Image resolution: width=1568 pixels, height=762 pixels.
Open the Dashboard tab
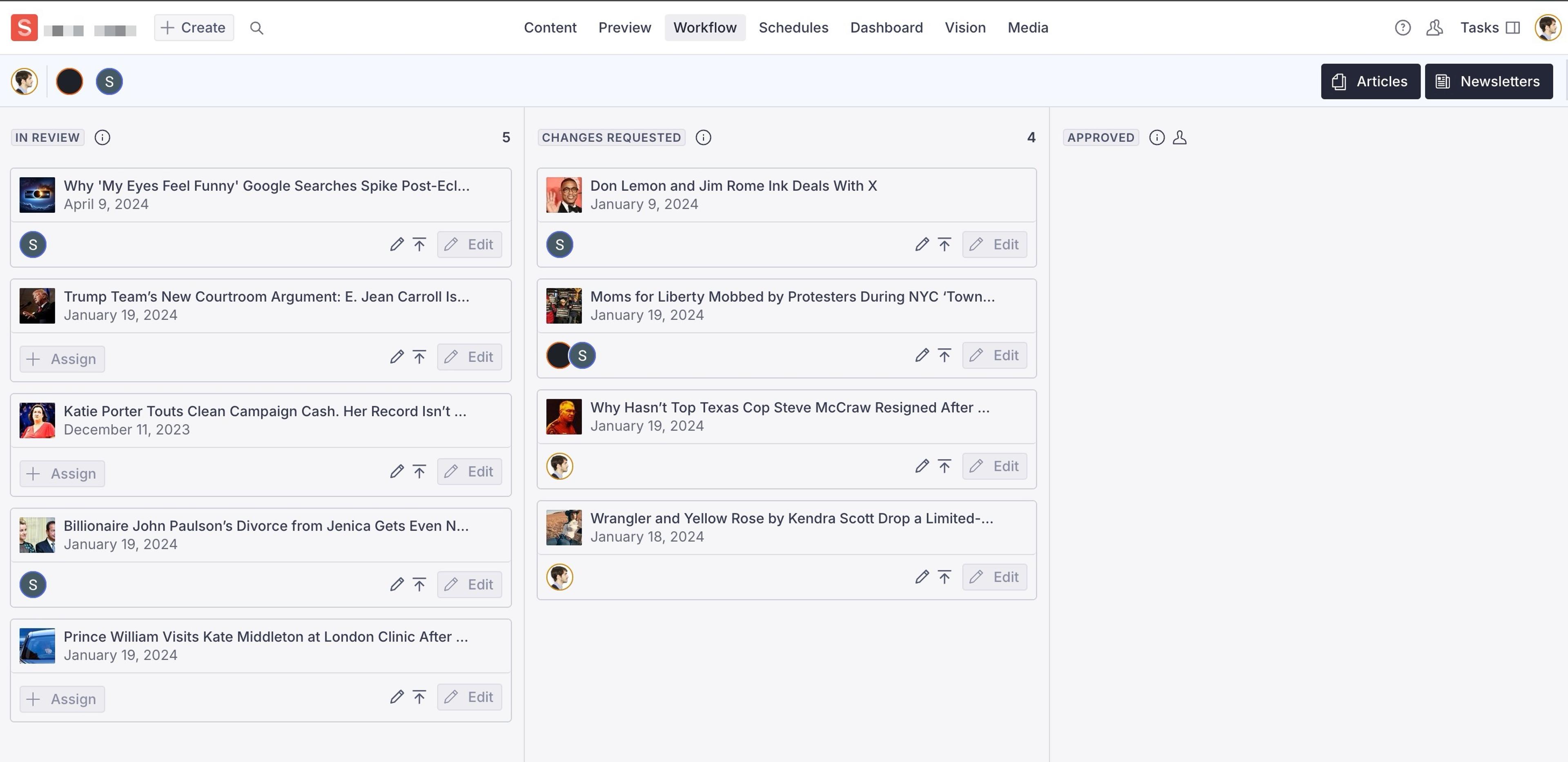[886, 28]
